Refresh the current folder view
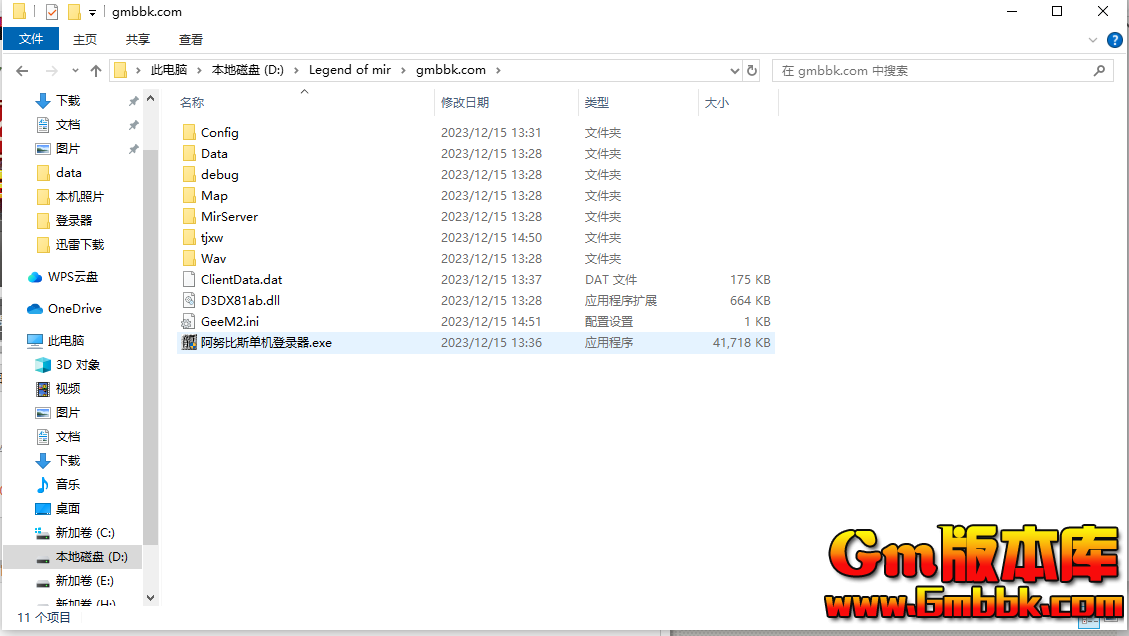Image resolution: width=1129 pixels, height=636 pixels. tap(752, 71)
